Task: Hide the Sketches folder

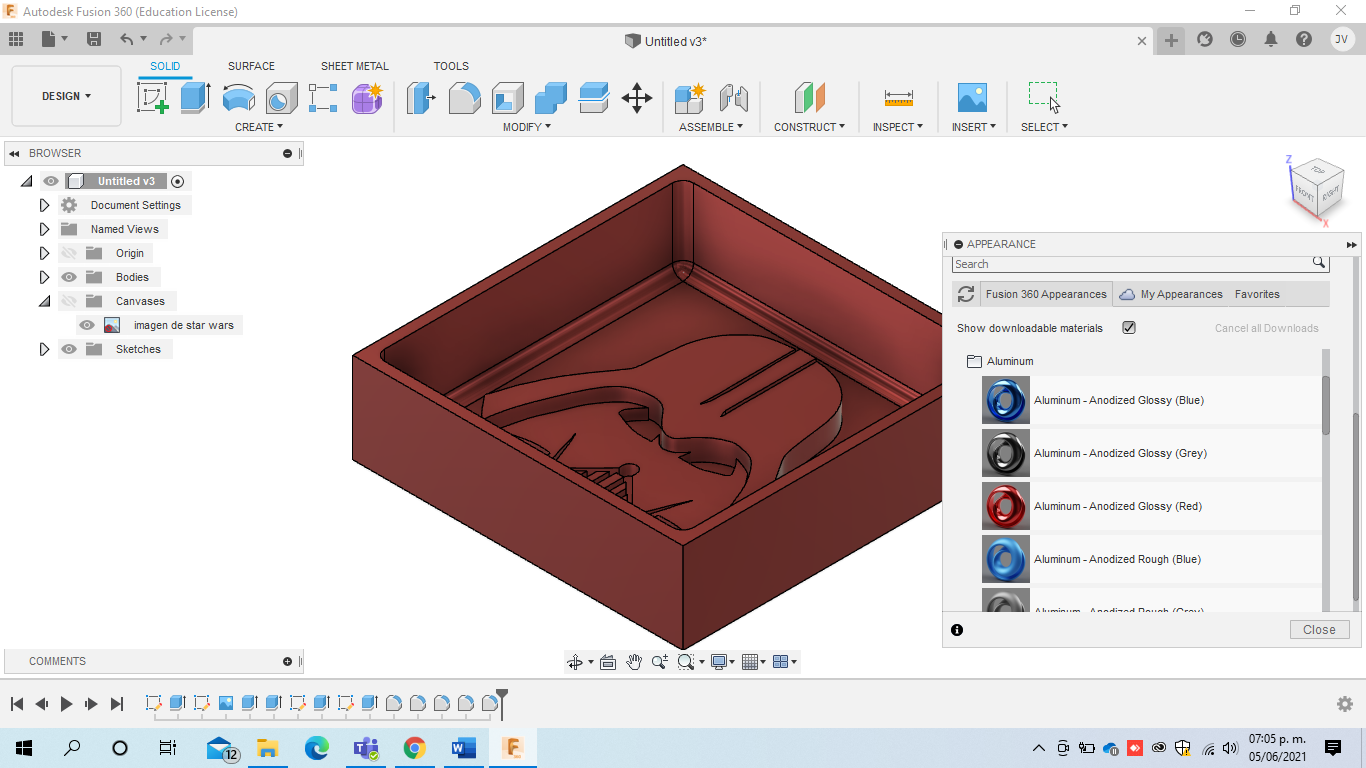Action: click(x=69, y=349)
